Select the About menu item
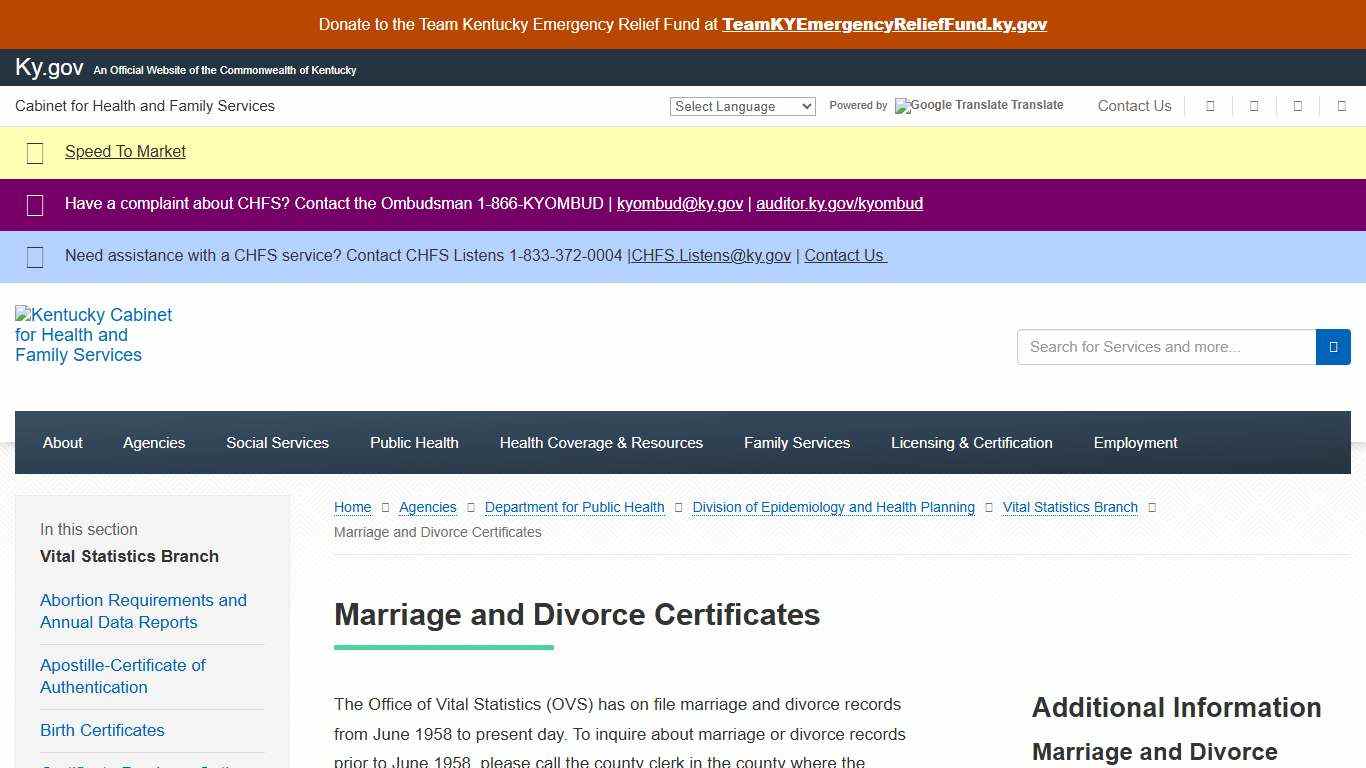The image size is (1366, 768). (x=62, y=442)
